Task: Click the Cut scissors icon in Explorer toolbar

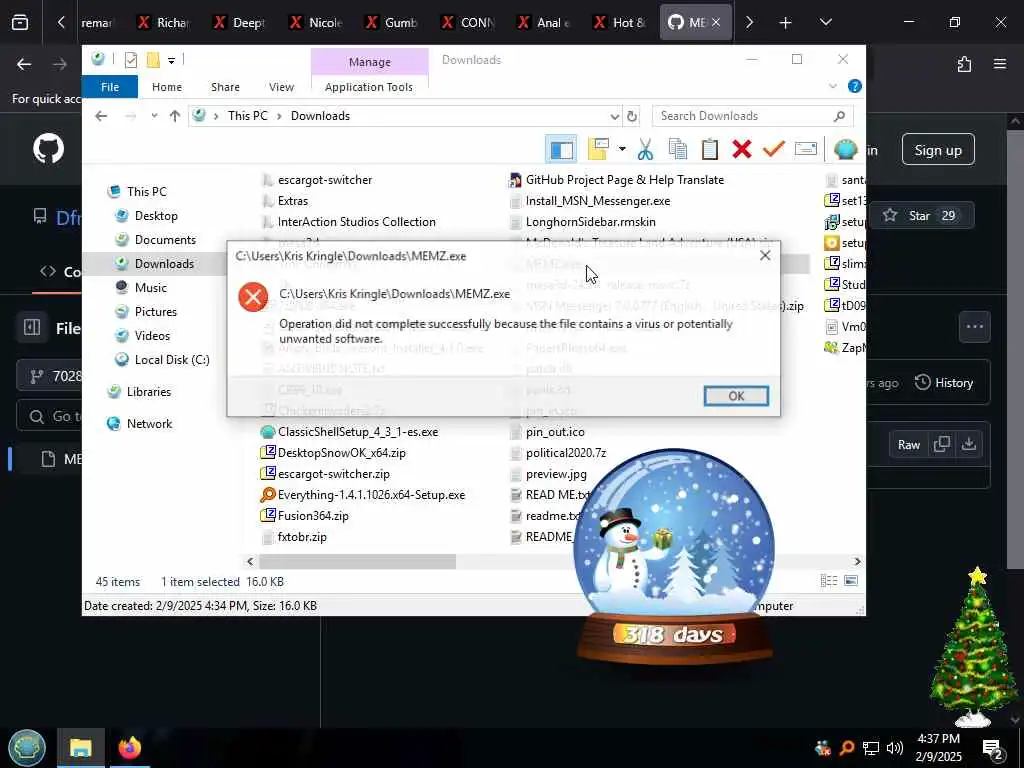Action: 645,150
